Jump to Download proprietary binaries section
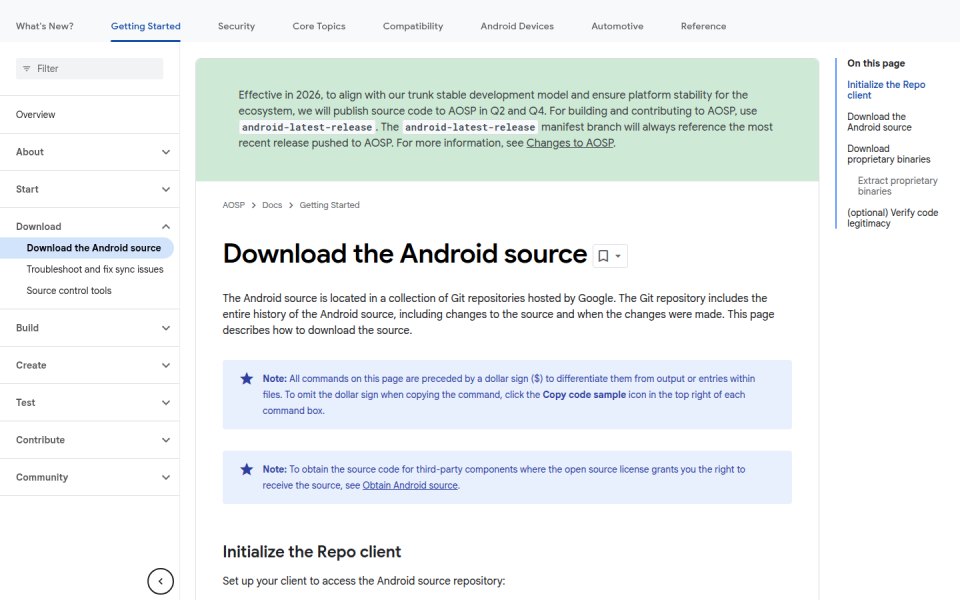The width and height of the screenshot is (960, 600). coord(889,154)
